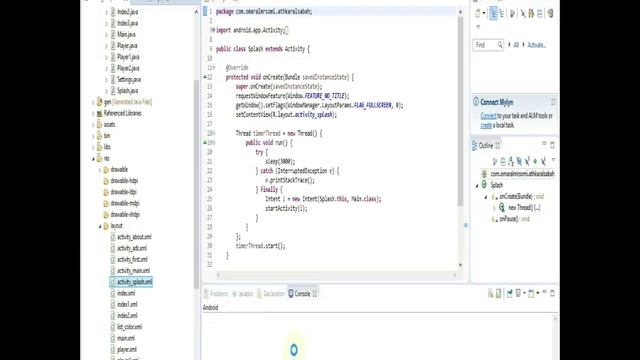Viewport: 640px width, 360px height.
Task: Select activity_about.xml layout file
Action: [134, 237]
